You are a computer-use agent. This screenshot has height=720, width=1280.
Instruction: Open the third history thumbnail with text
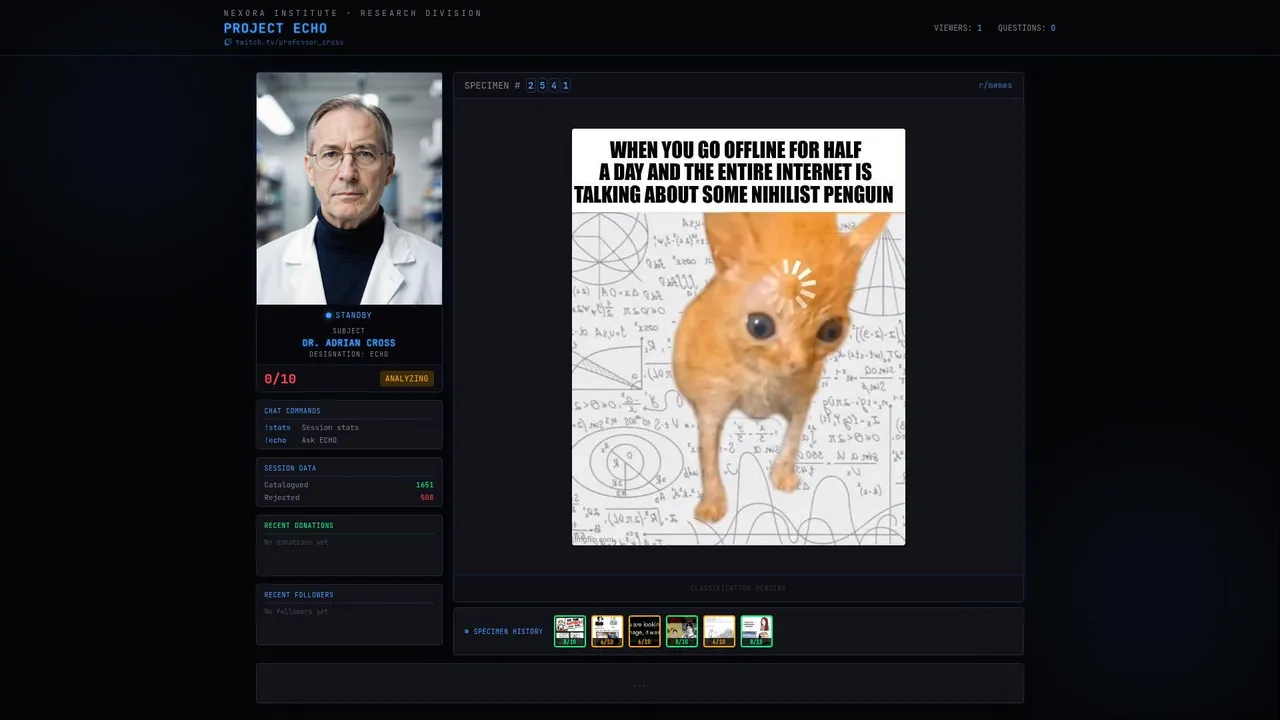pos(645,631)
